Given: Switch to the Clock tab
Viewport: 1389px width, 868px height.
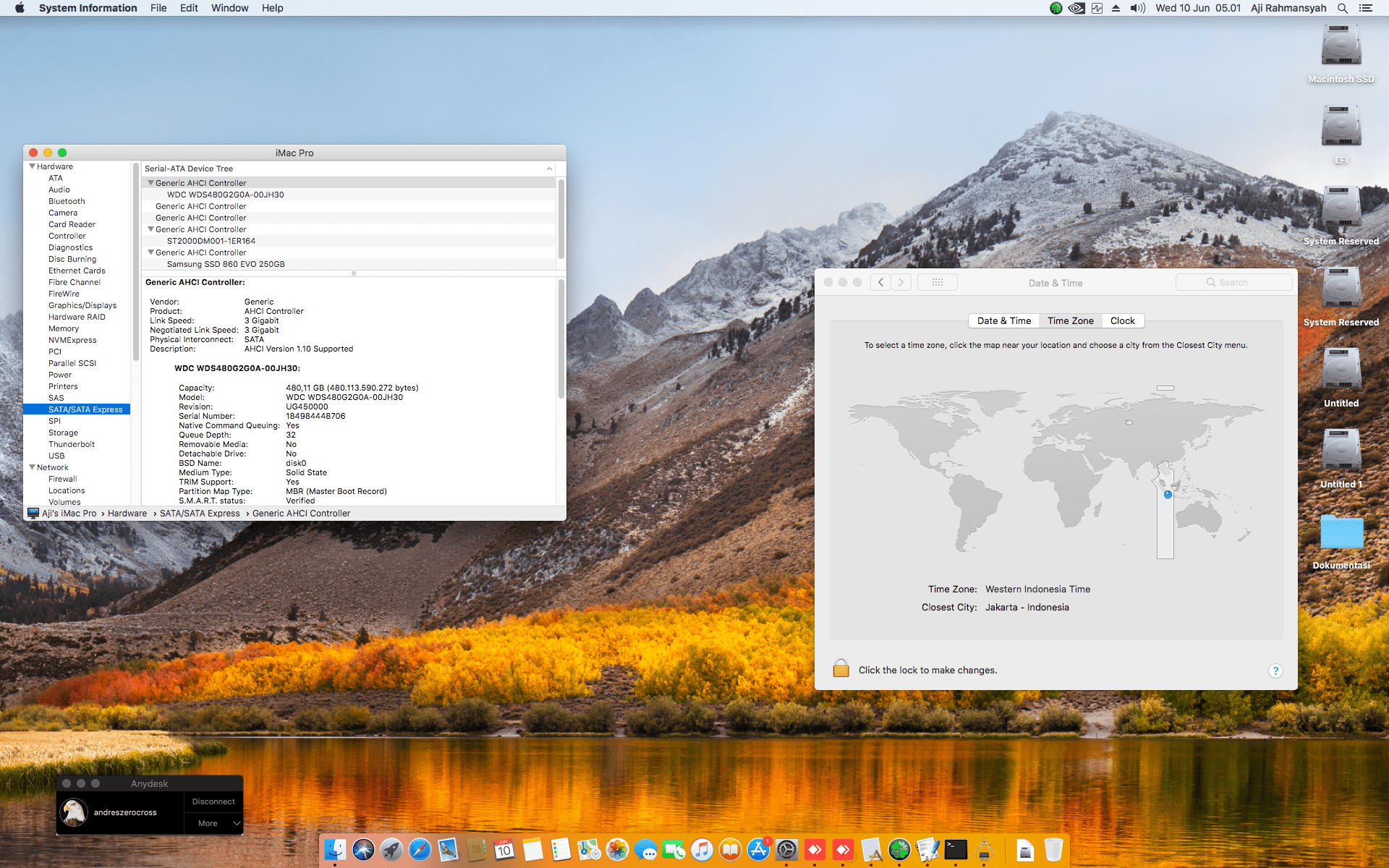Looking at the screenshot, I should [1123, 321].
